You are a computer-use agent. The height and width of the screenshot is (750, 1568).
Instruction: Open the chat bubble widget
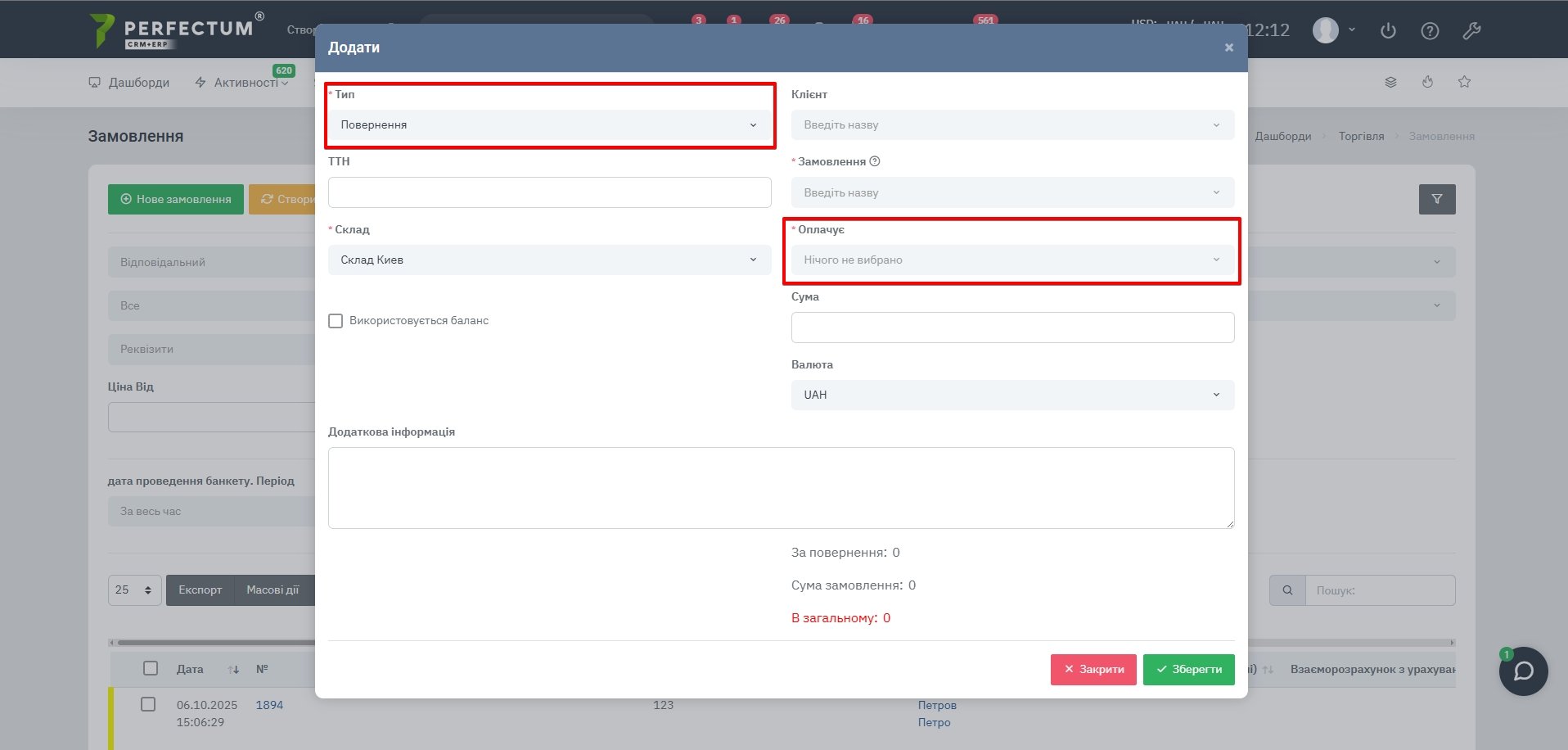click(1523, 671)
